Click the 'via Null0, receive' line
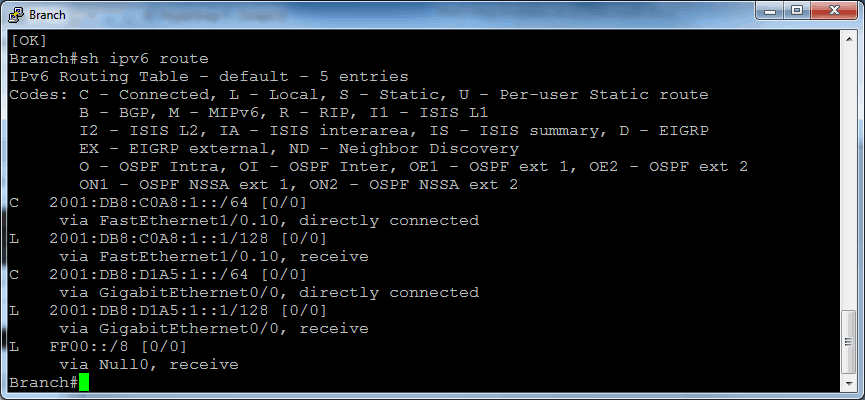Viewport: 865px width, 400px height. [x=149, y=365]
